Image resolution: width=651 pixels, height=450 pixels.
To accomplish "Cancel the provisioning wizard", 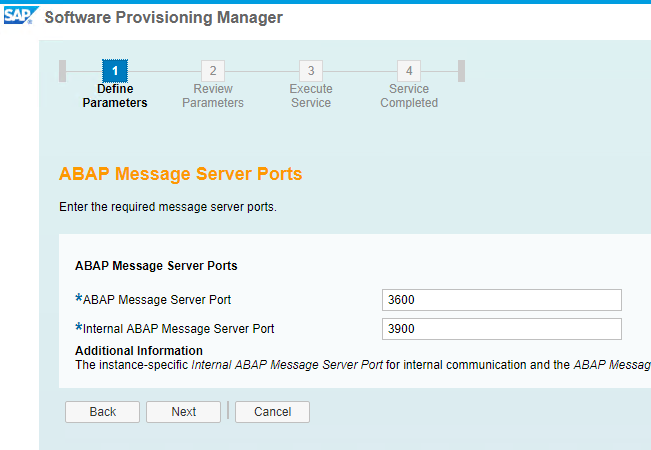I will click(x=272, y=412).
